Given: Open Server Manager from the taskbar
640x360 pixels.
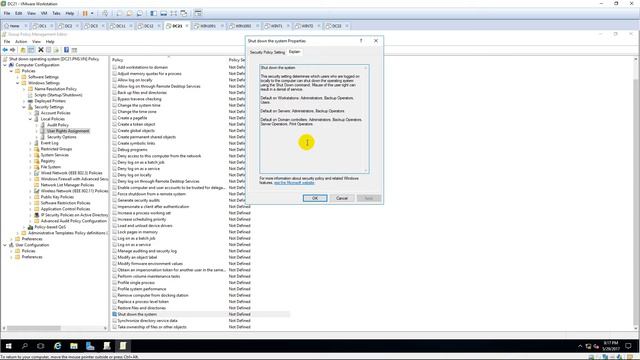Looking at the screenshot, I should [90, 346].
